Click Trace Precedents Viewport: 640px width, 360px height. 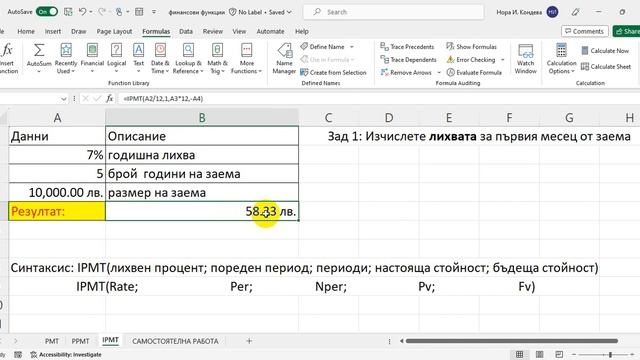click(x=407, y=47)
